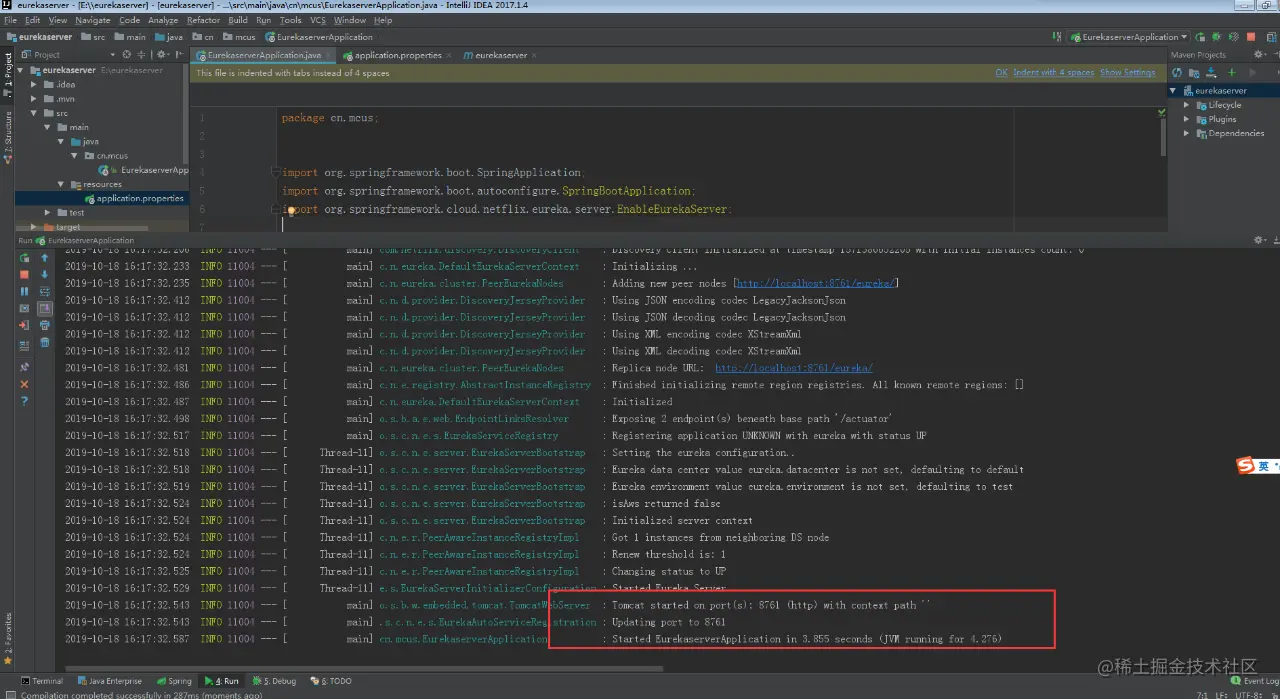The width and height of the screenshot is (1280, 699).
Task: Clear all console output trash icon
Action: (x=45, y=343)
